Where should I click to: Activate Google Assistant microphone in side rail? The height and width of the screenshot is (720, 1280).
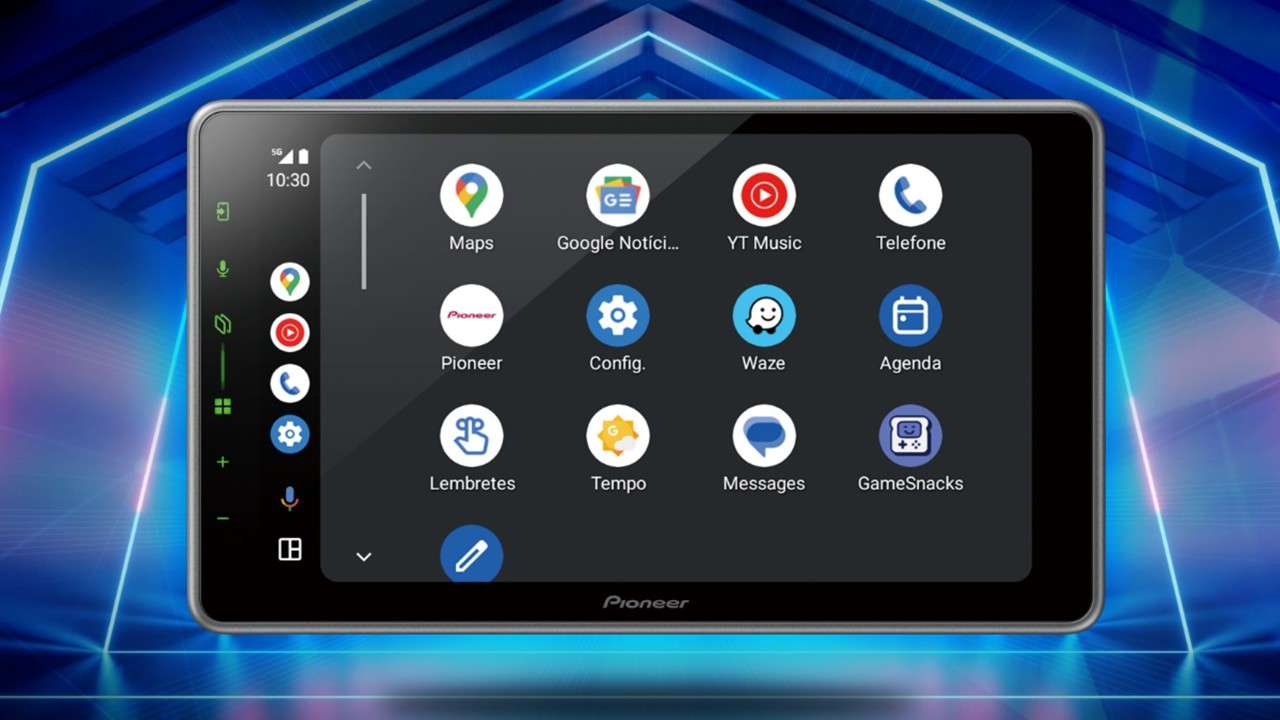click(x=290, y=498)
